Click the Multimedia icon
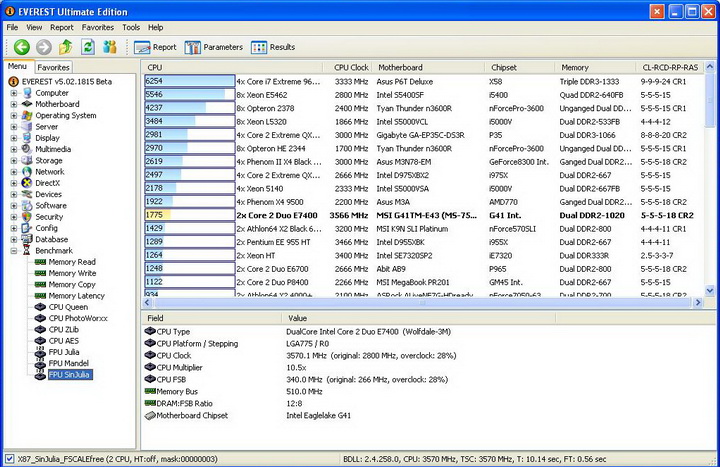 pos(27,149)
